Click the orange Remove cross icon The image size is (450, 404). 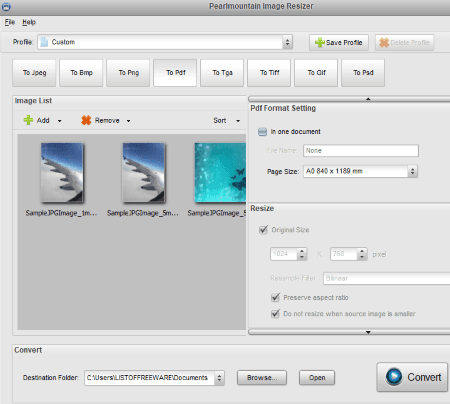click(86, 120)
